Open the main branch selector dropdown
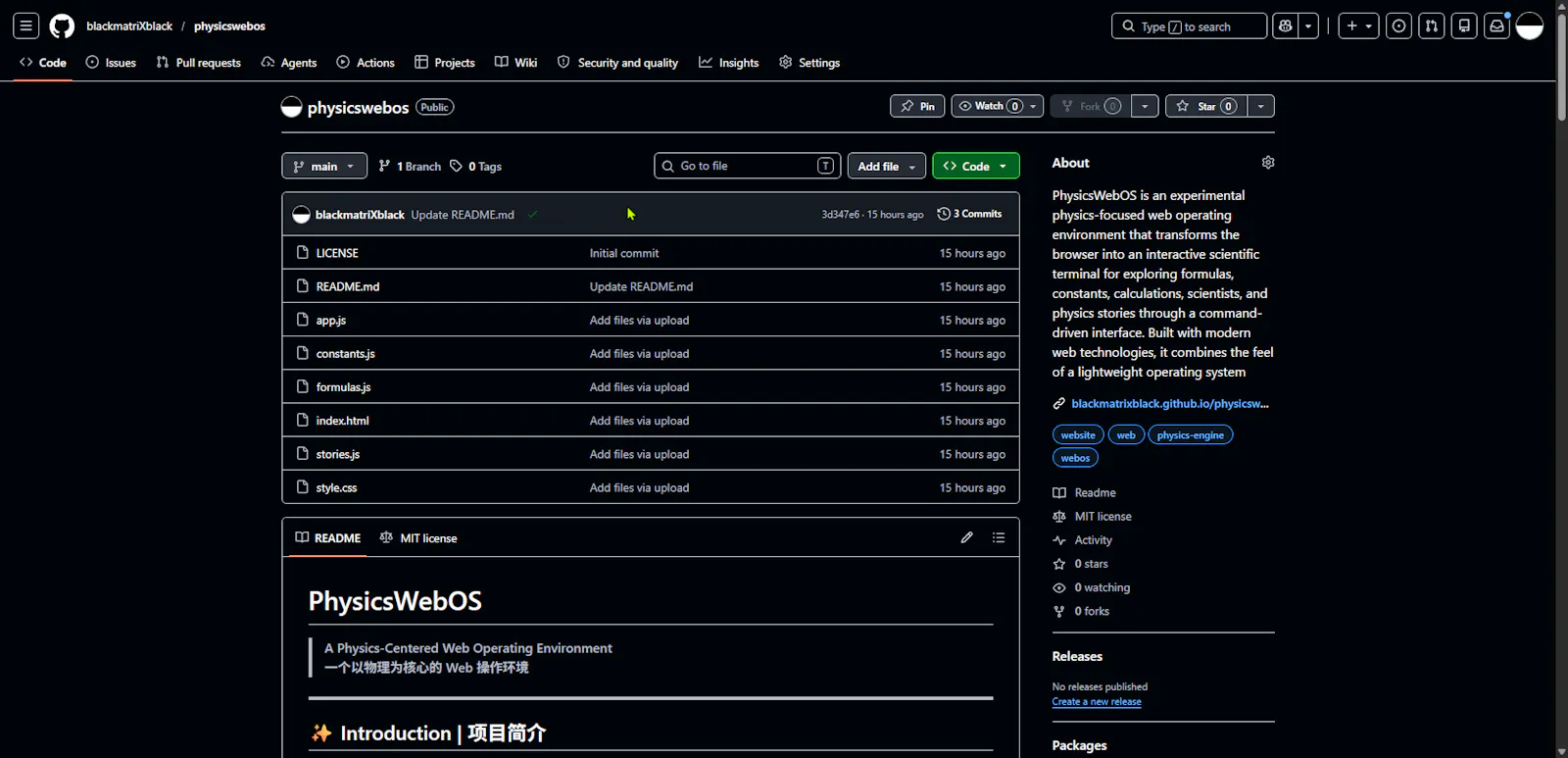Viewport: 1568px width, 758px height. (x=324, y=166)
